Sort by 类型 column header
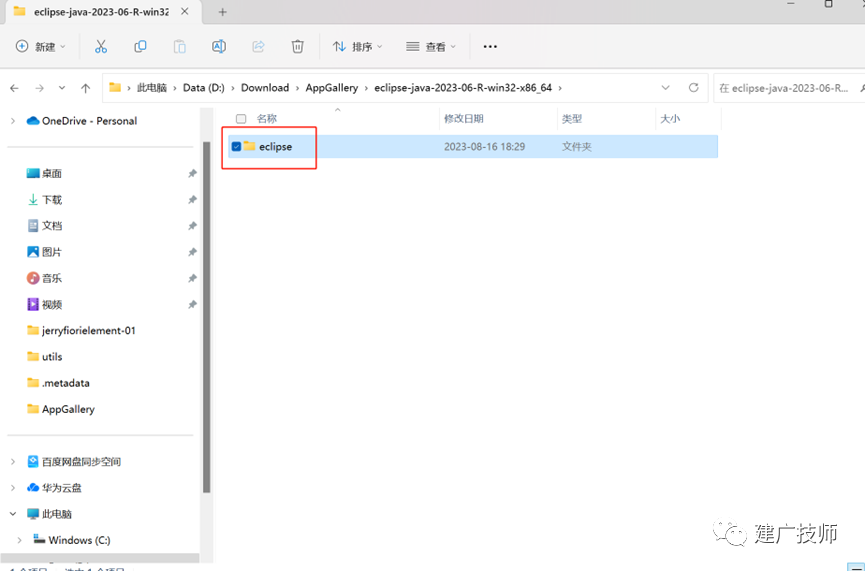This screenshot has height=571, width=865. pyautogui.click(x=572, y=119)
